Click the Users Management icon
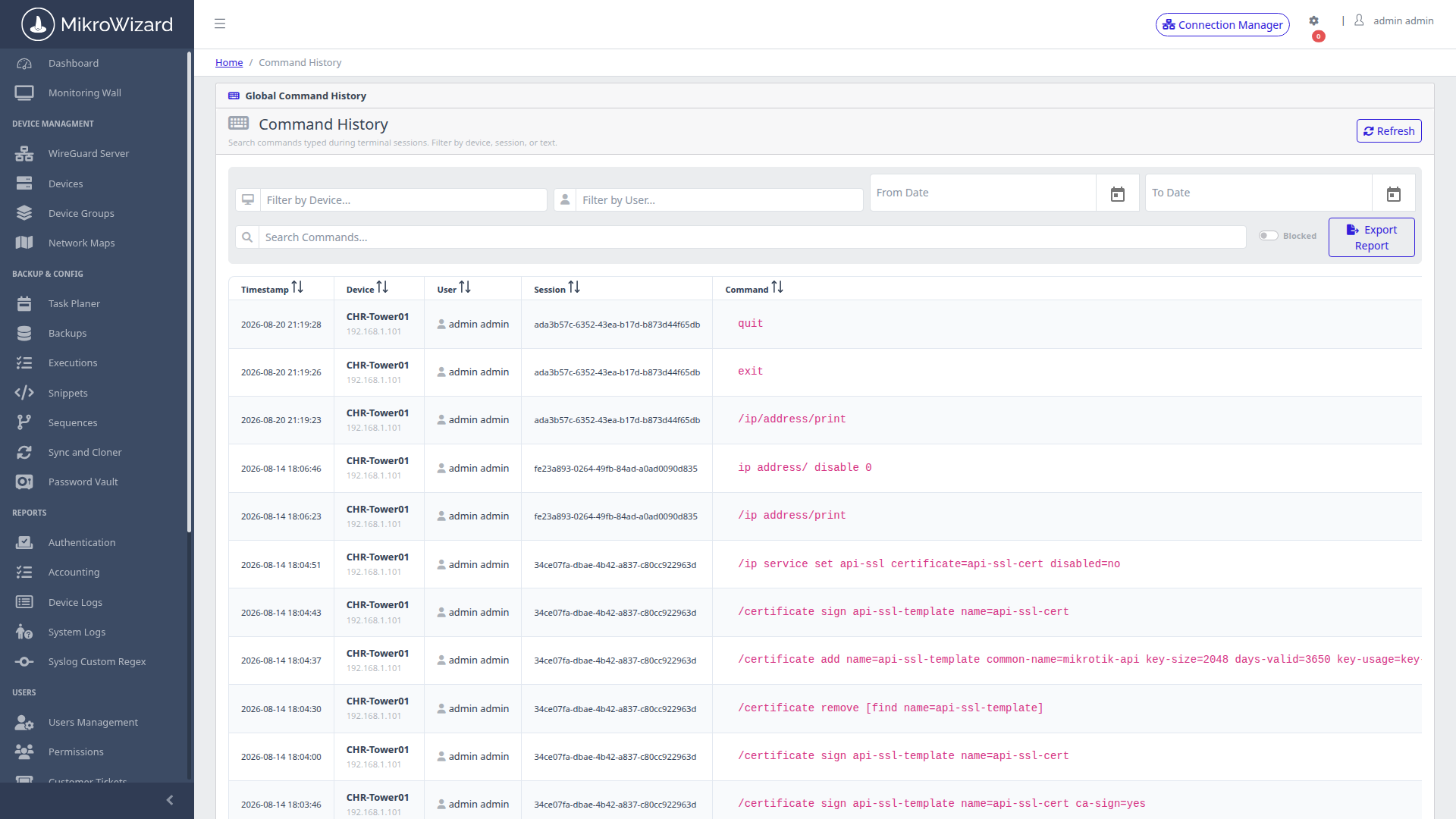The width and height of the screenshot is (1456, 819). coord(24,723)
